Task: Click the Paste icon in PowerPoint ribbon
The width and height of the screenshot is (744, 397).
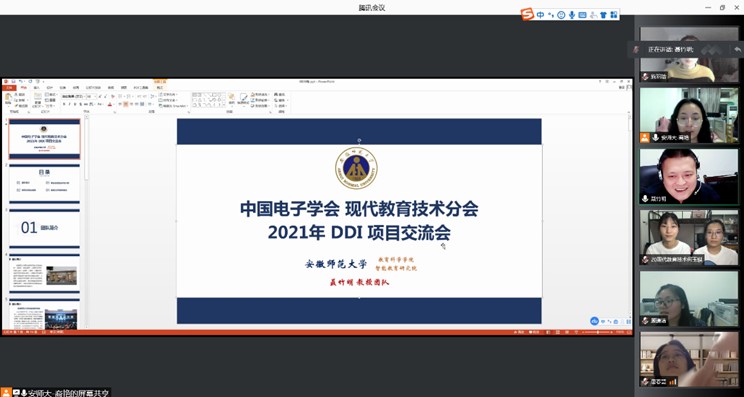Action: tap(9, 100)
